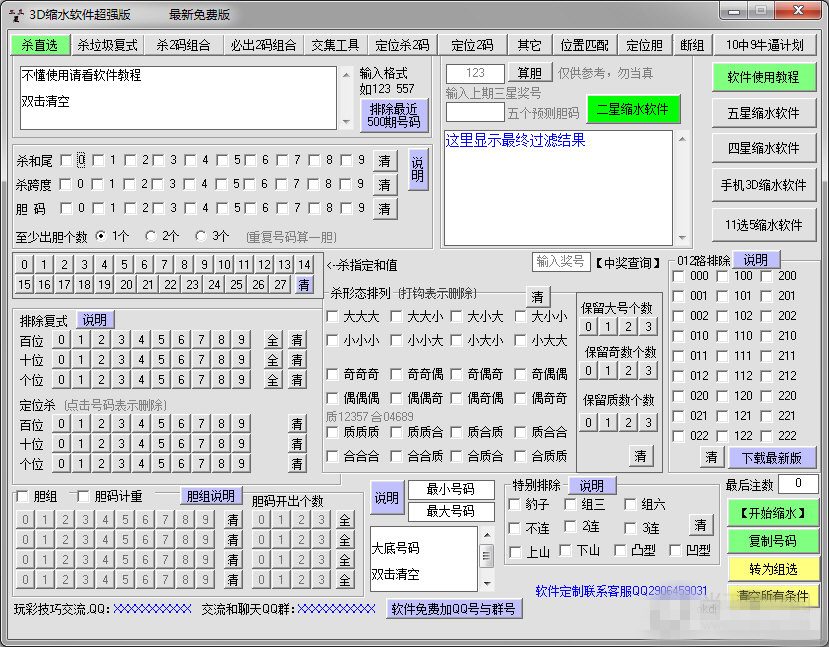Enable the 豹子 special exclusion checkbox
Screen dimensions: 829x647
tap(512, 503)
